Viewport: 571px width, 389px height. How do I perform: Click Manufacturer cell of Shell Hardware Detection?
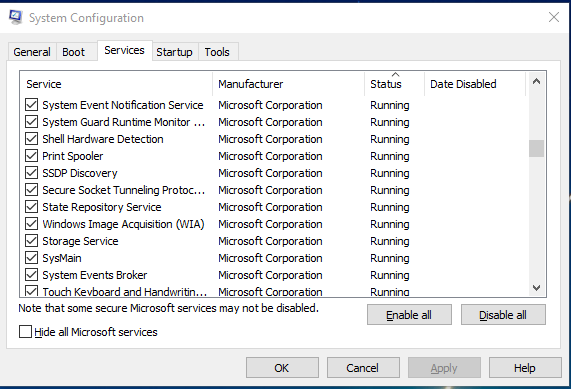270,139
